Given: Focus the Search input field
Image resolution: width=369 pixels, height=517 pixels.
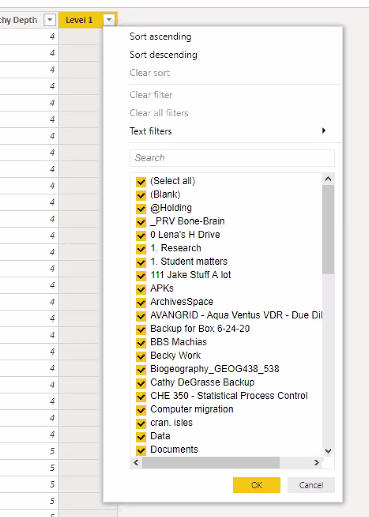Looking at the screenshot, I should [232, 158].
